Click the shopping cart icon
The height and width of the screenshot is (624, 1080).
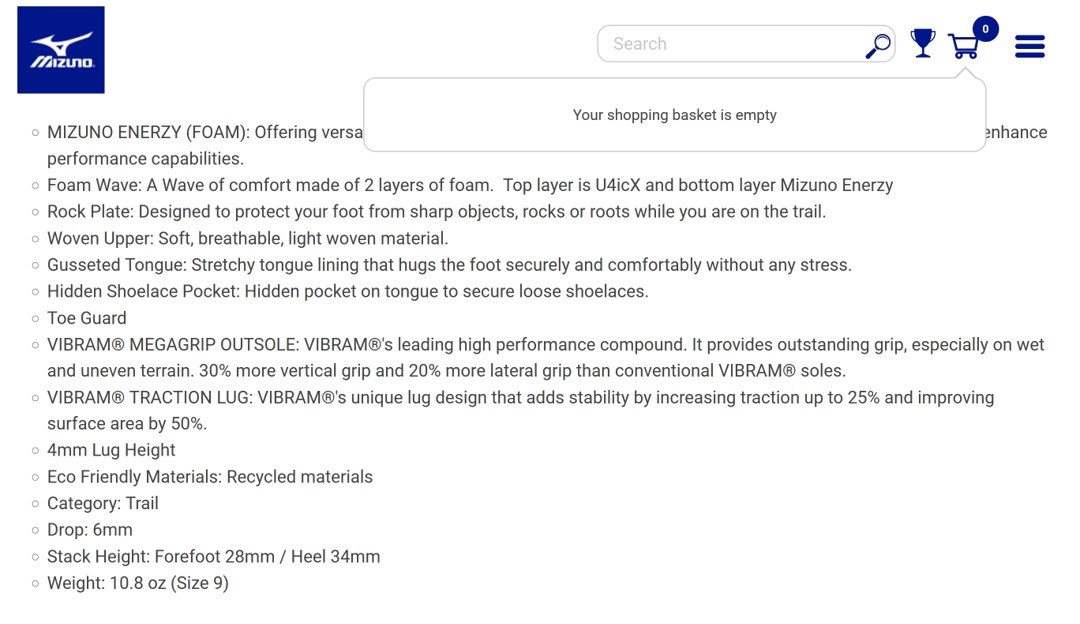tap(963, 46)
